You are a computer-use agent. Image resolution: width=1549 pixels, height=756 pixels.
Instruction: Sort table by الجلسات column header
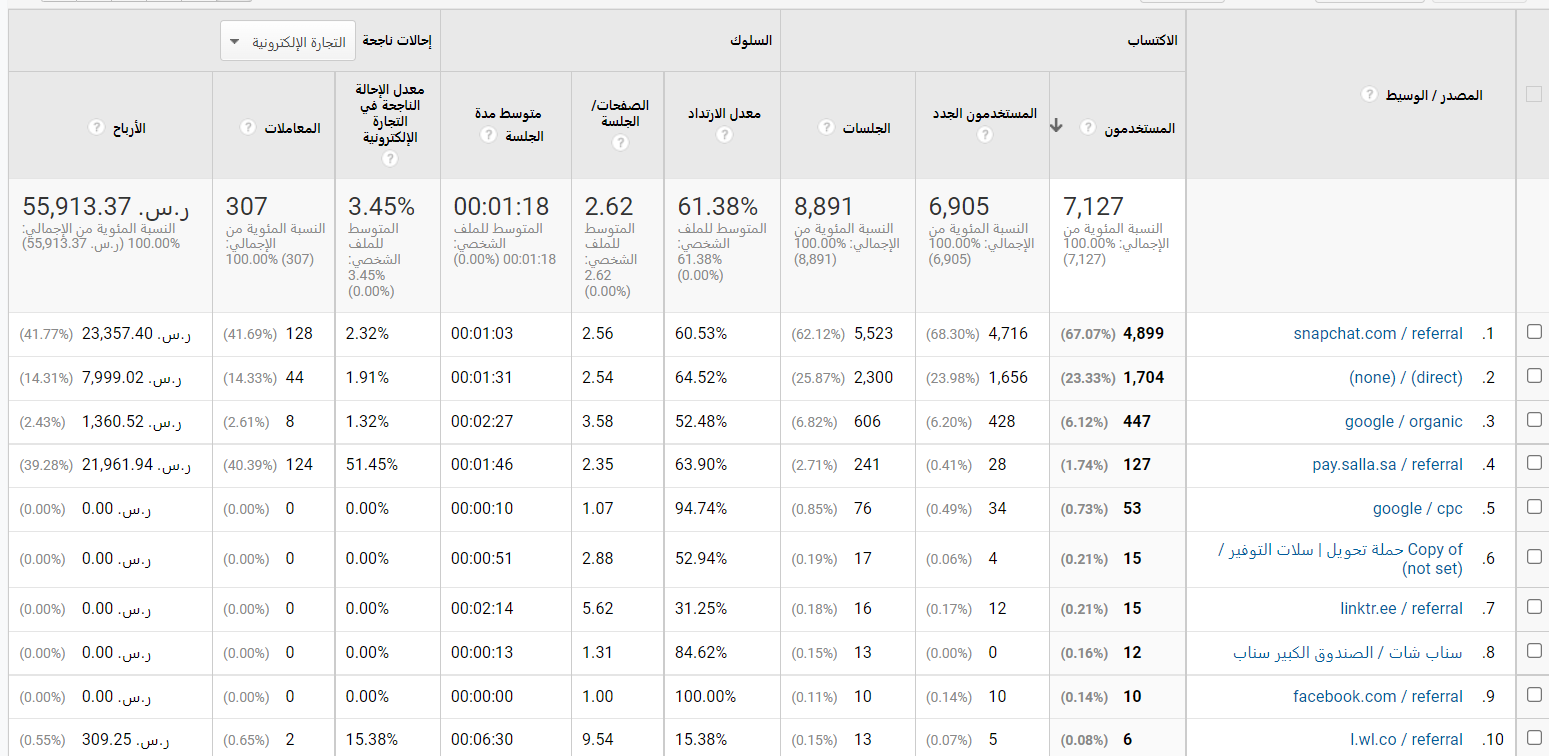point(866,128)
